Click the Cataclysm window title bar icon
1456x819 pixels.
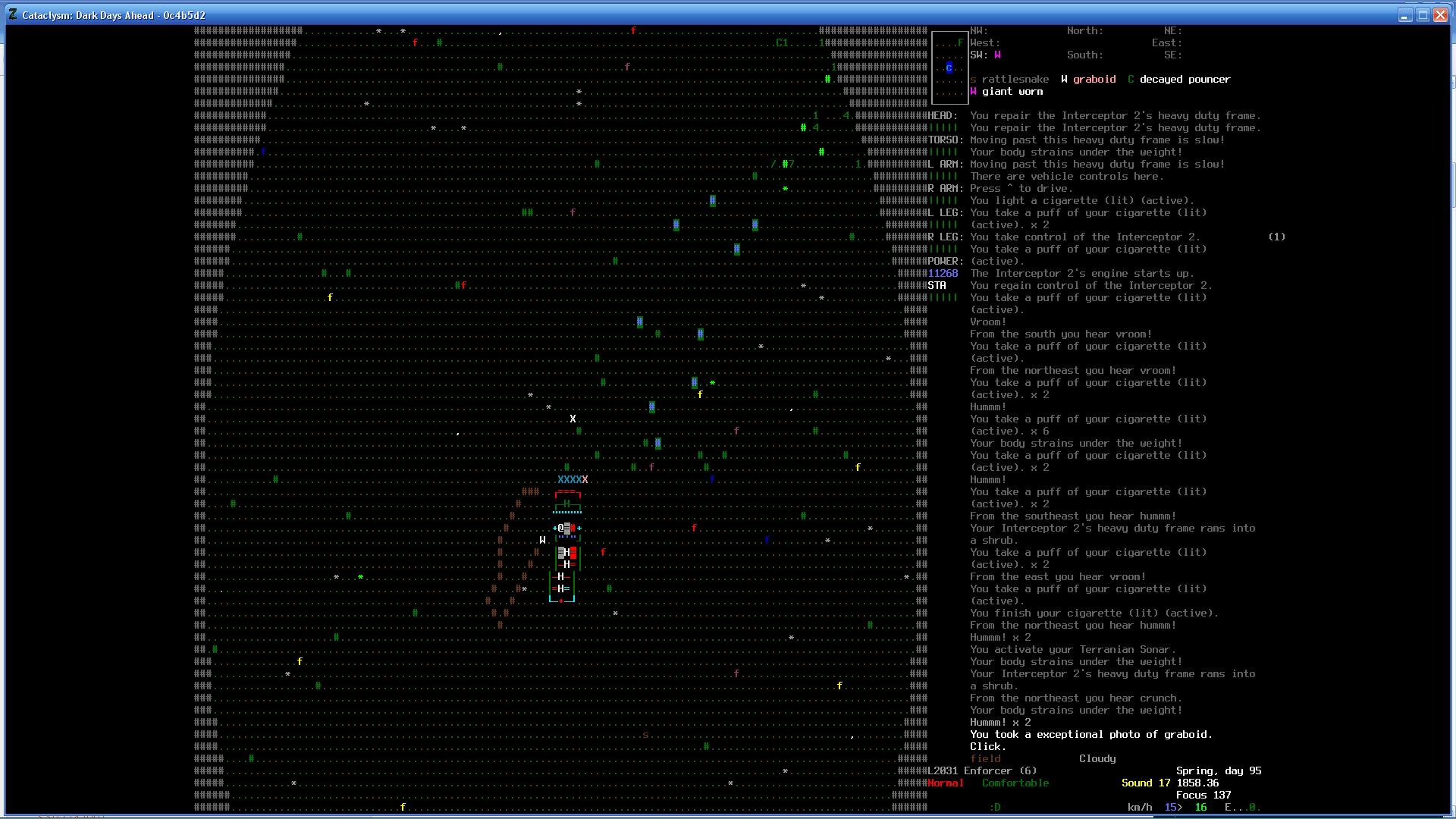coord(13,15)
